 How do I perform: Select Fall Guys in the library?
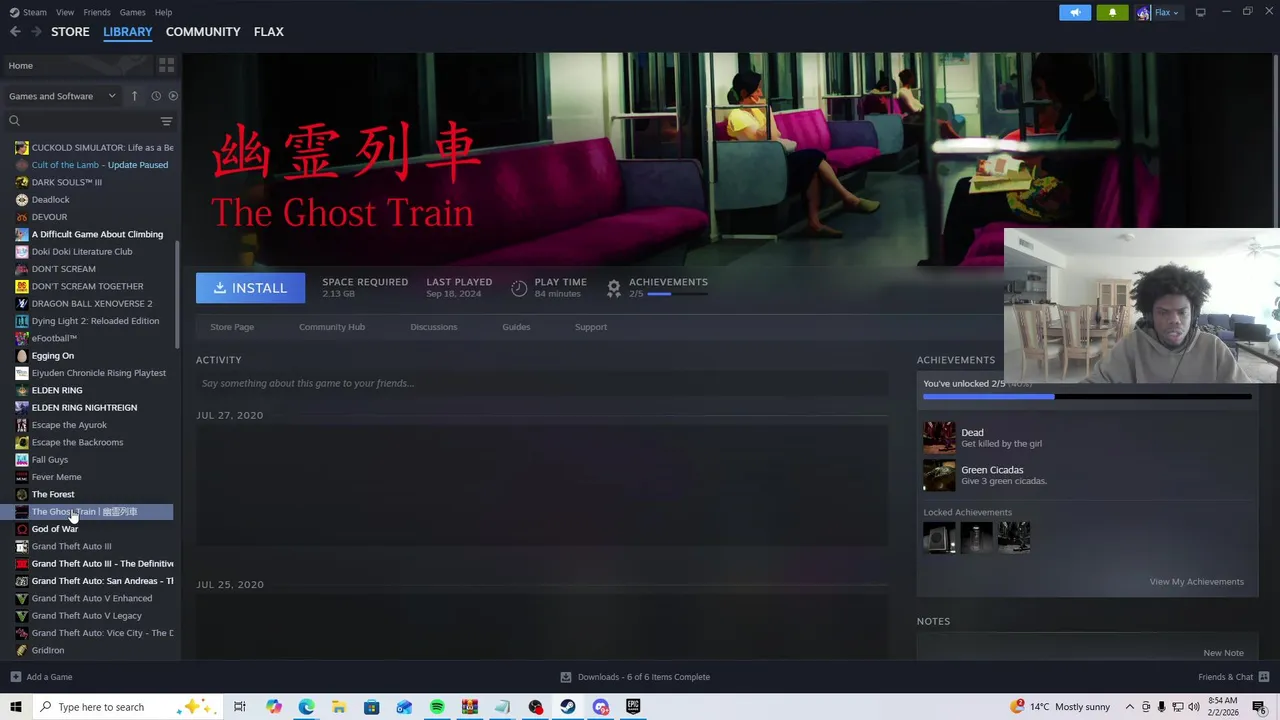tap(50, 459)
